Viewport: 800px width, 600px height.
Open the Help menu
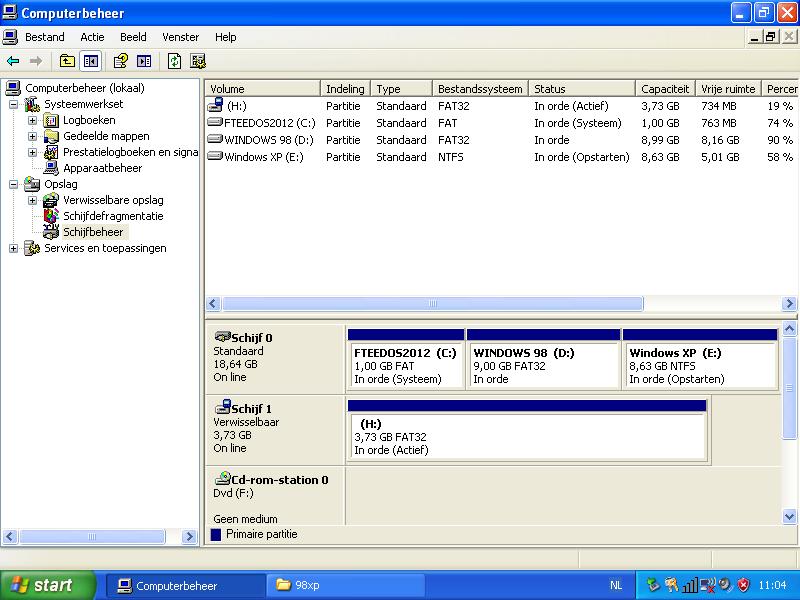pyautogui.click(x=226, y=37)
